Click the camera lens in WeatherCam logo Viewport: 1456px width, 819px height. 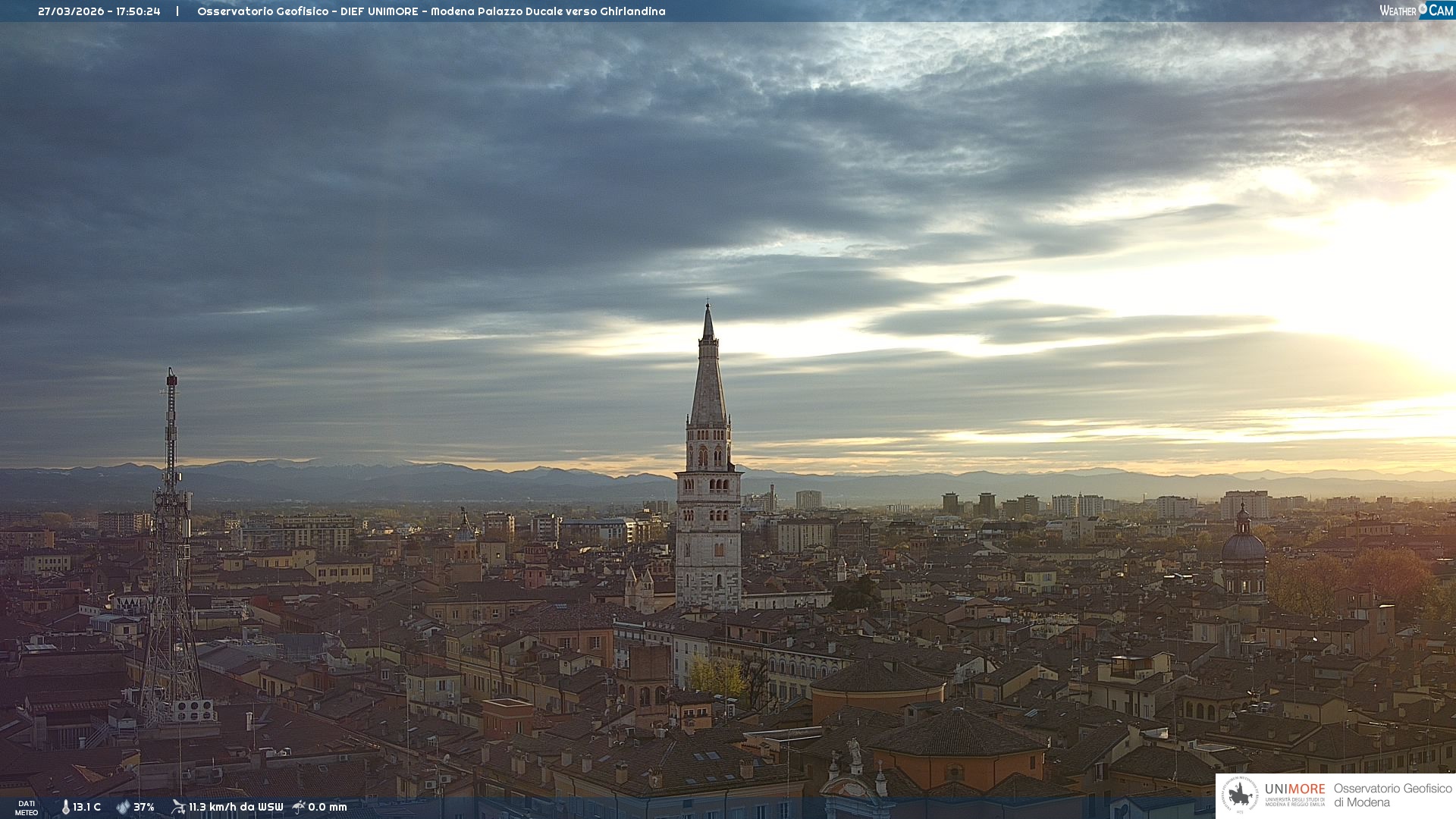pos(1423,9)
